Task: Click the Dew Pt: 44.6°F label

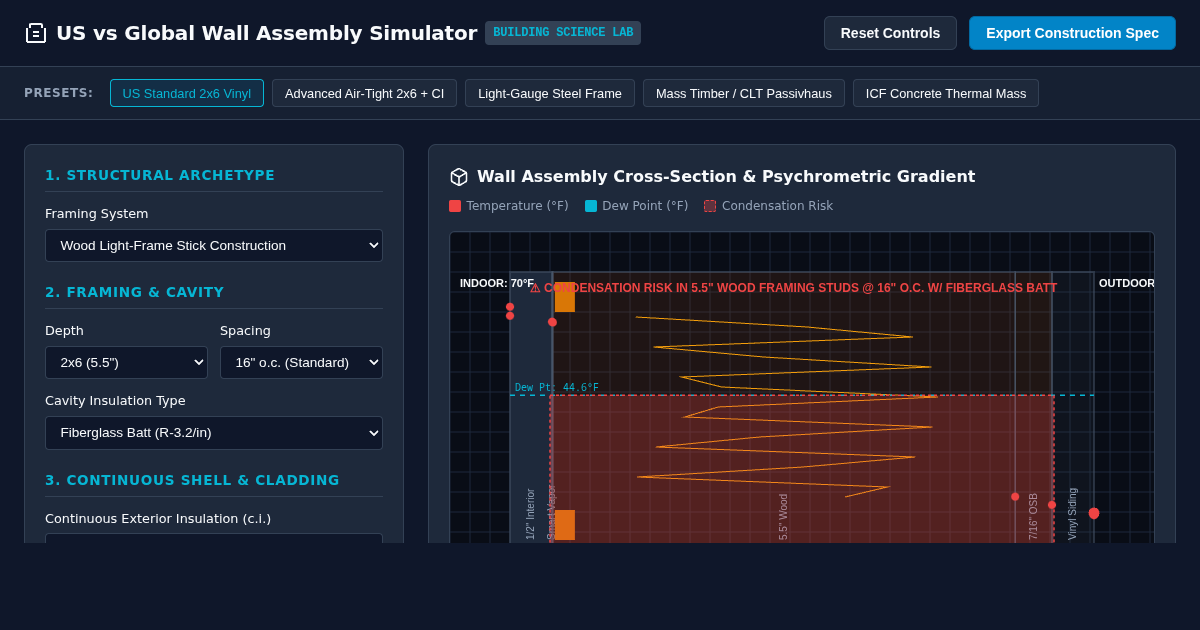Action: 557,388
